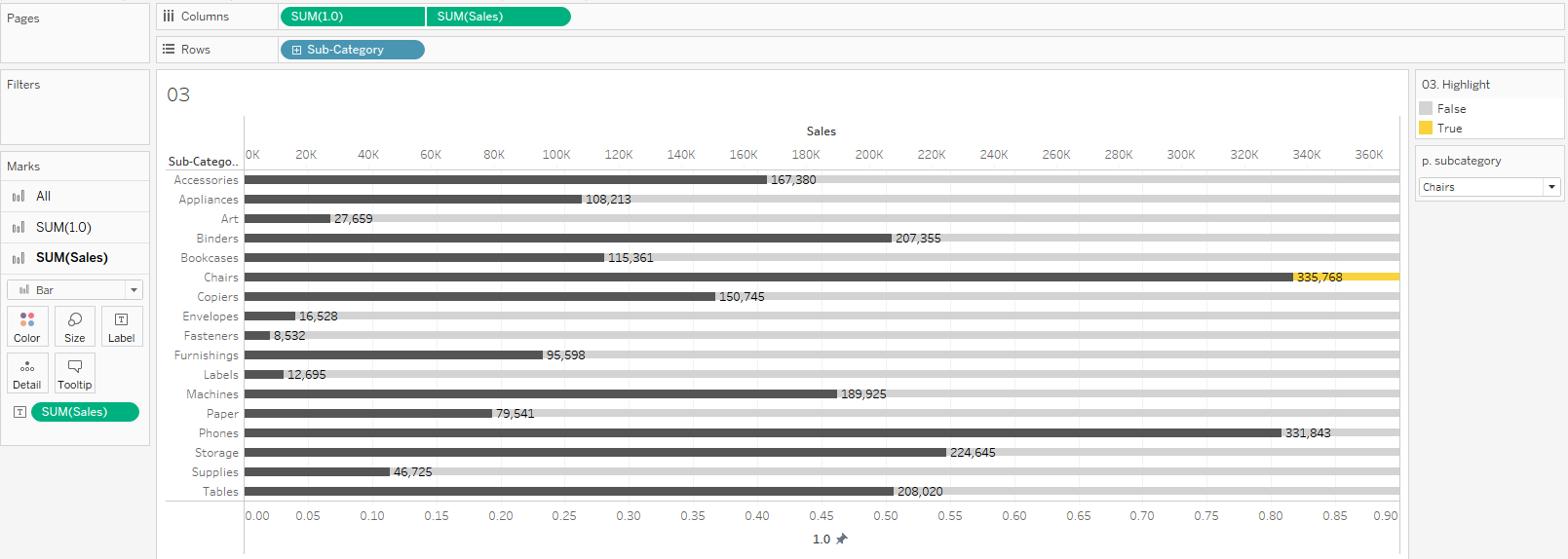Click the Columns shelf icon

click(x=169, y=17)
